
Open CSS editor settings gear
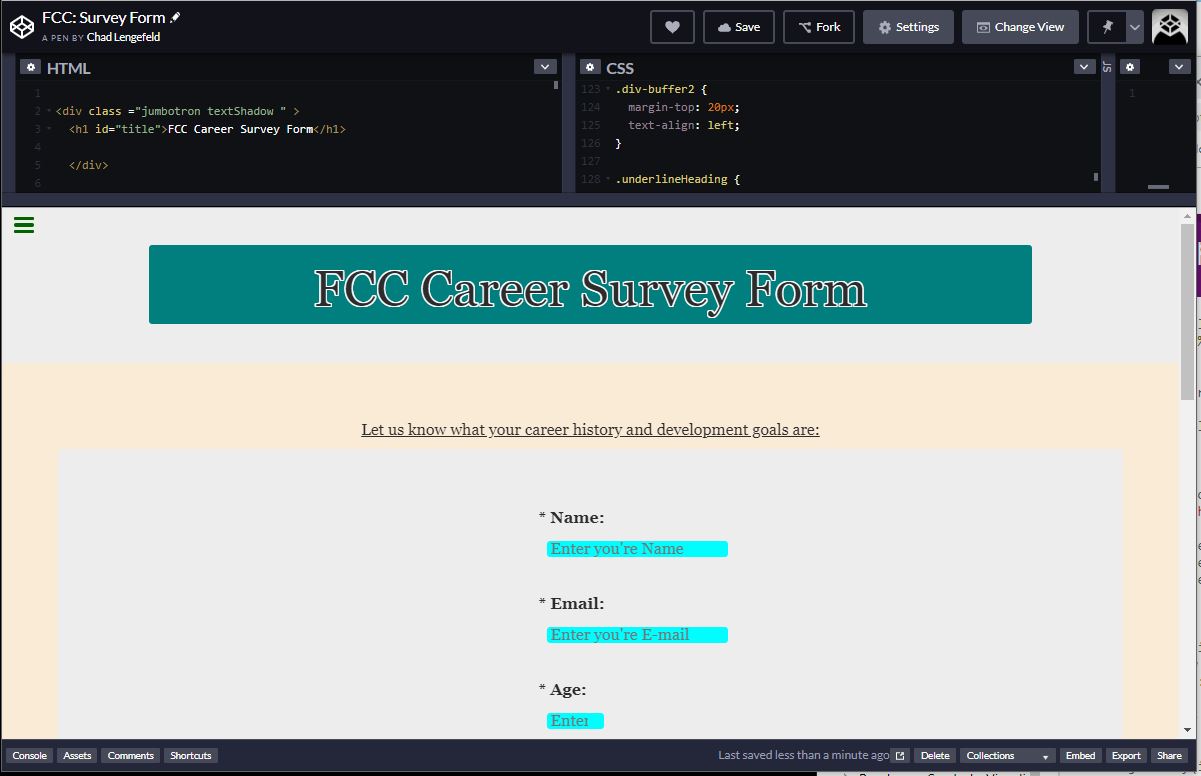coord(590,67)
